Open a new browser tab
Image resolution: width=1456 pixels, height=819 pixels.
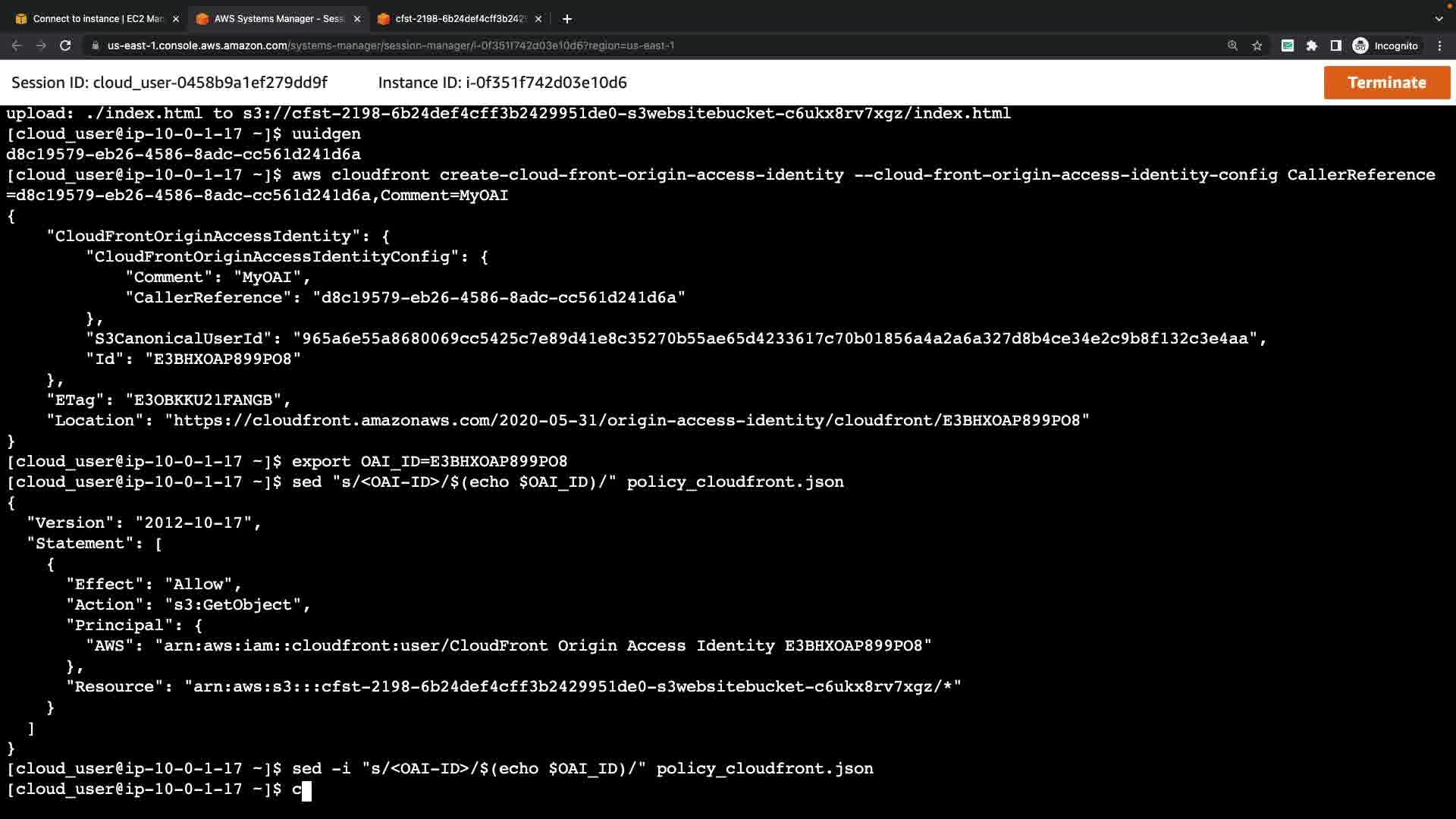tap(566, 19)
